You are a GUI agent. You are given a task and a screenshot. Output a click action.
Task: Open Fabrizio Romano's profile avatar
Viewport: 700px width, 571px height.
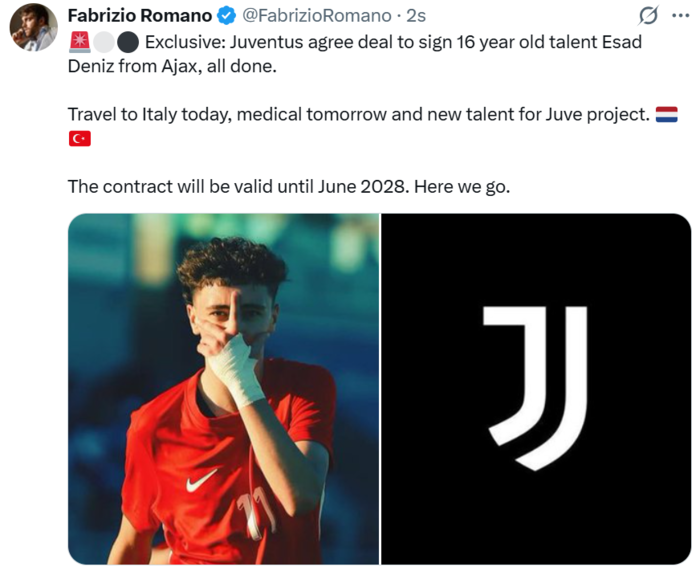pos(33,27)
